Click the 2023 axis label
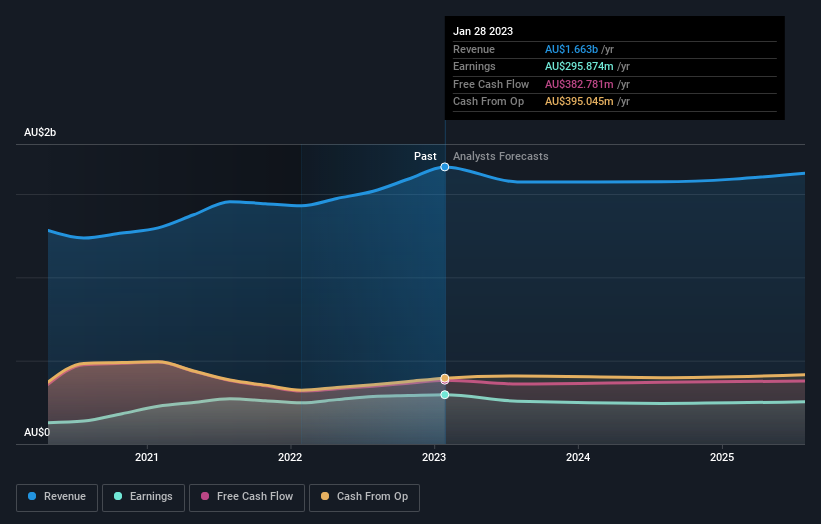Image resolution: width=821 pixels, height=524 pixels. click(434, 458)
